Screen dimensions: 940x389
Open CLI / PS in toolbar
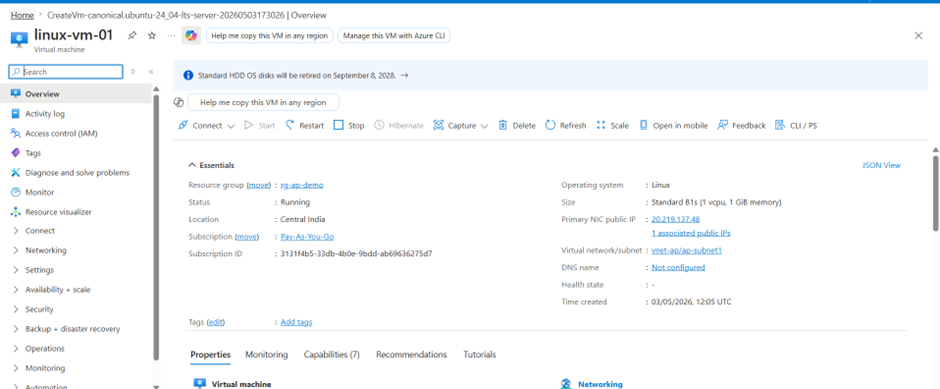pyautogui.click(x=796, y=126)
